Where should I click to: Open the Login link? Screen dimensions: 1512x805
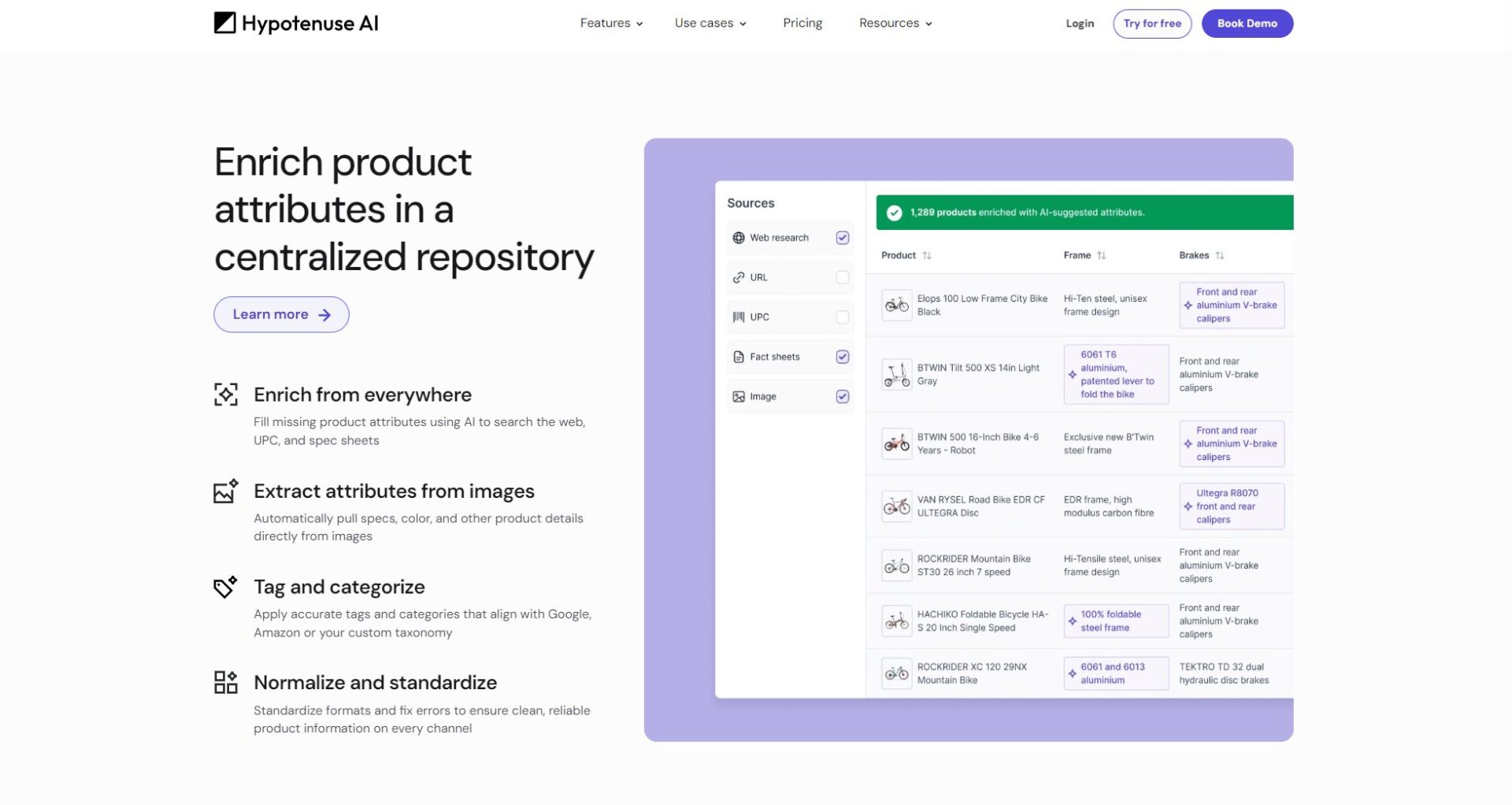click(1080, 24)
